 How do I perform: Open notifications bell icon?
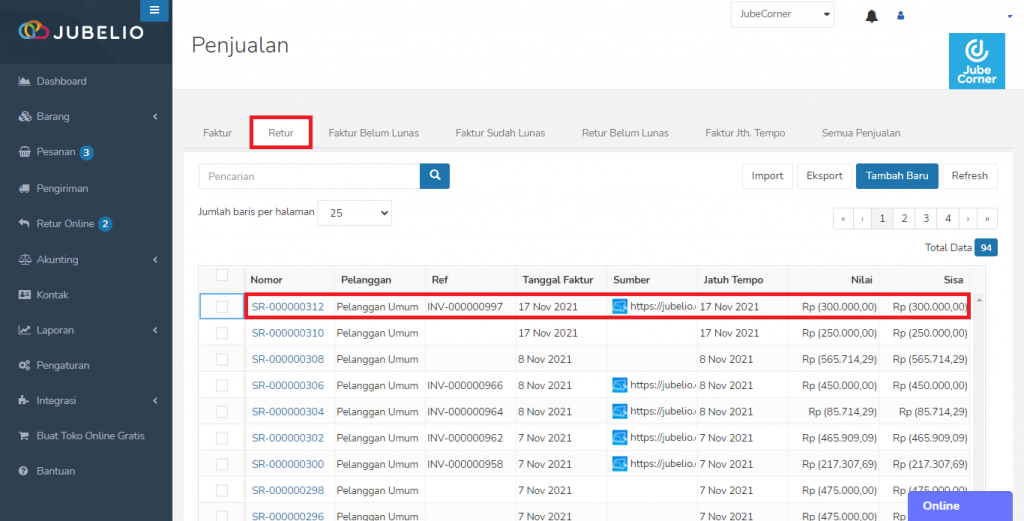[x=871, y=16]
